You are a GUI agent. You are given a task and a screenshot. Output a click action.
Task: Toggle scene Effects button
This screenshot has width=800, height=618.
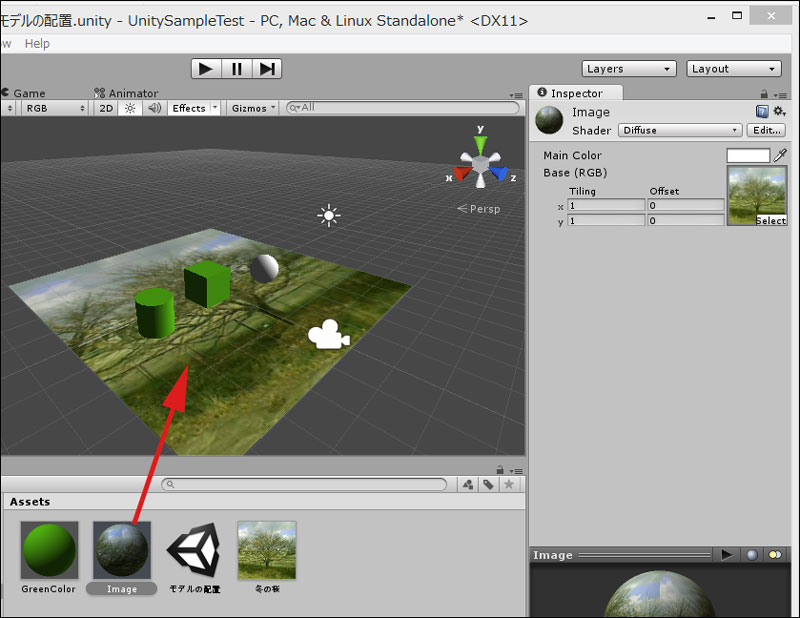click(x=189, y=108)
